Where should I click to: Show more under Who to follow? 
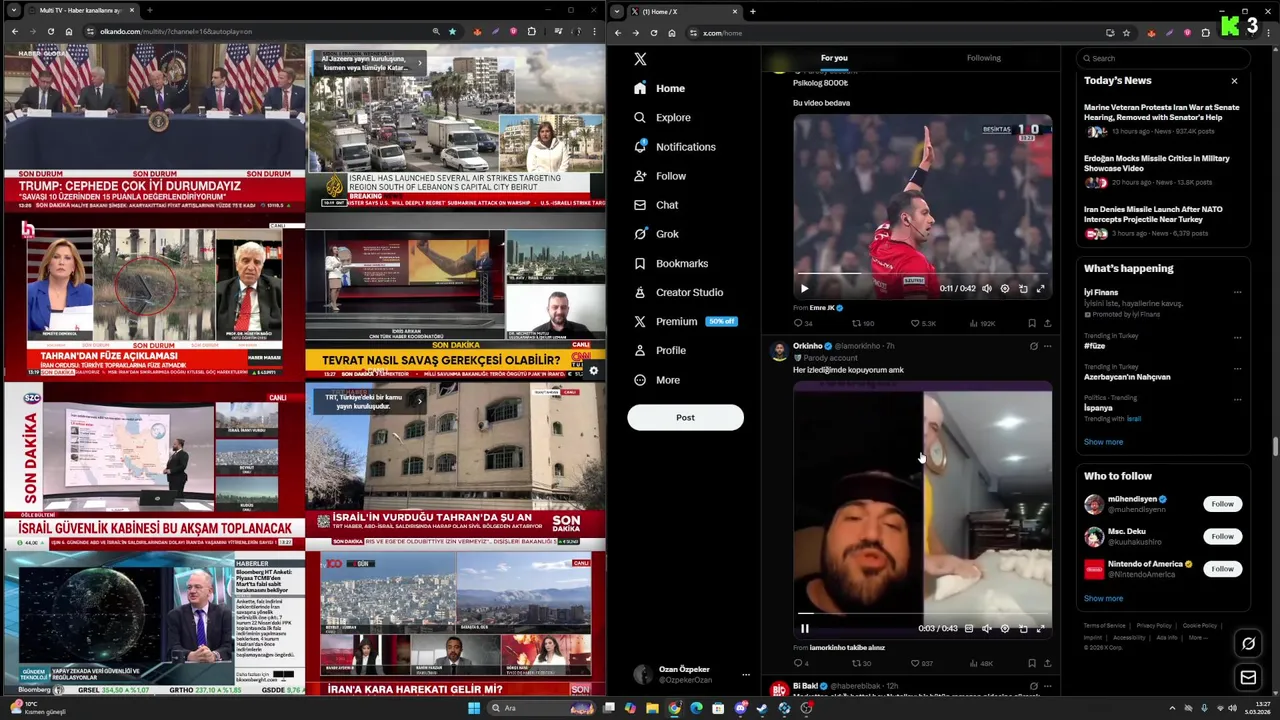(x=1103, y=598)
